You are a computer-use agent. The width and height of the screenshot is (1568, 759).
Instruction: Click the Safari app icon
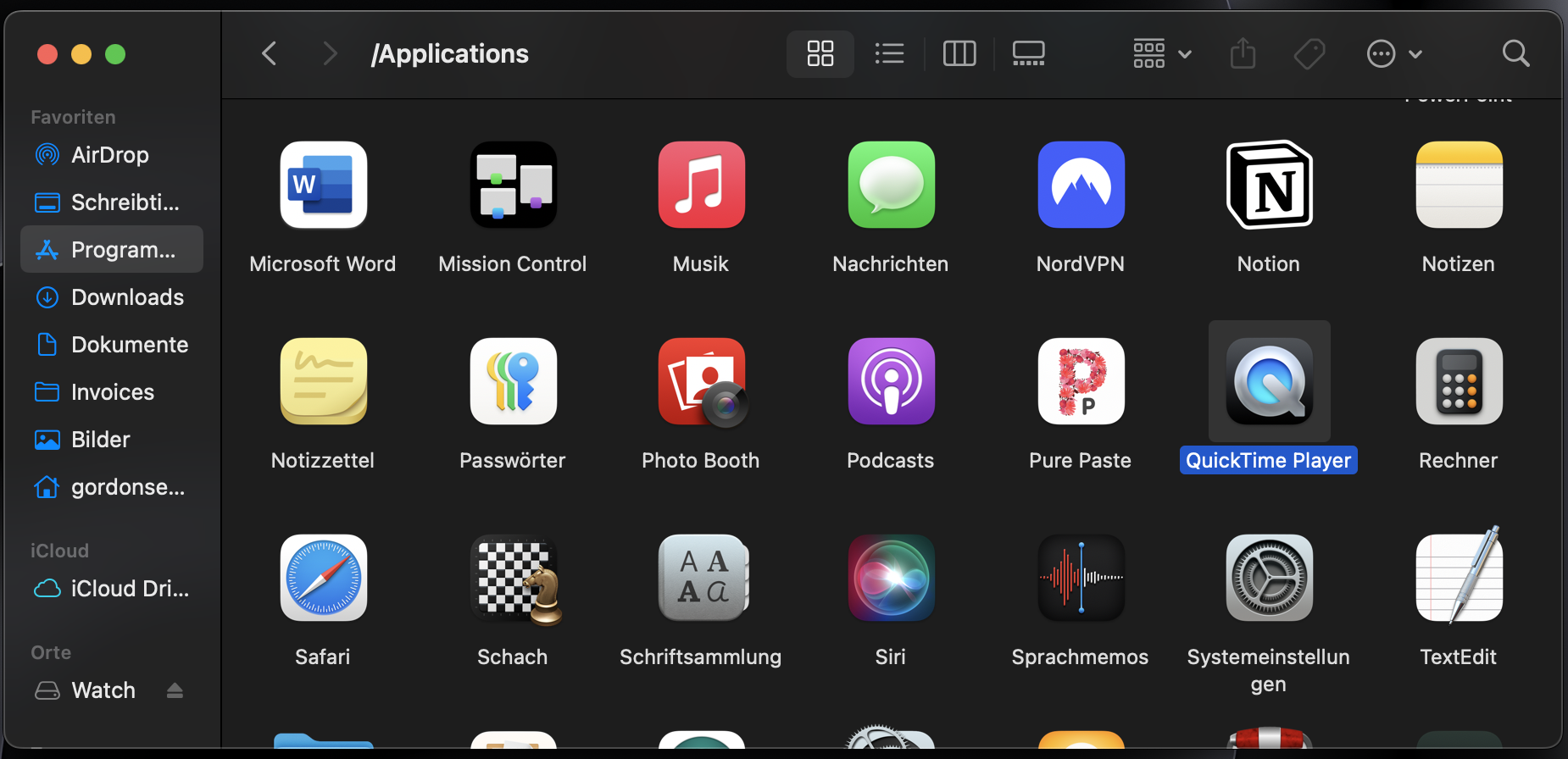pyautogui.click(x=323, y=578)
